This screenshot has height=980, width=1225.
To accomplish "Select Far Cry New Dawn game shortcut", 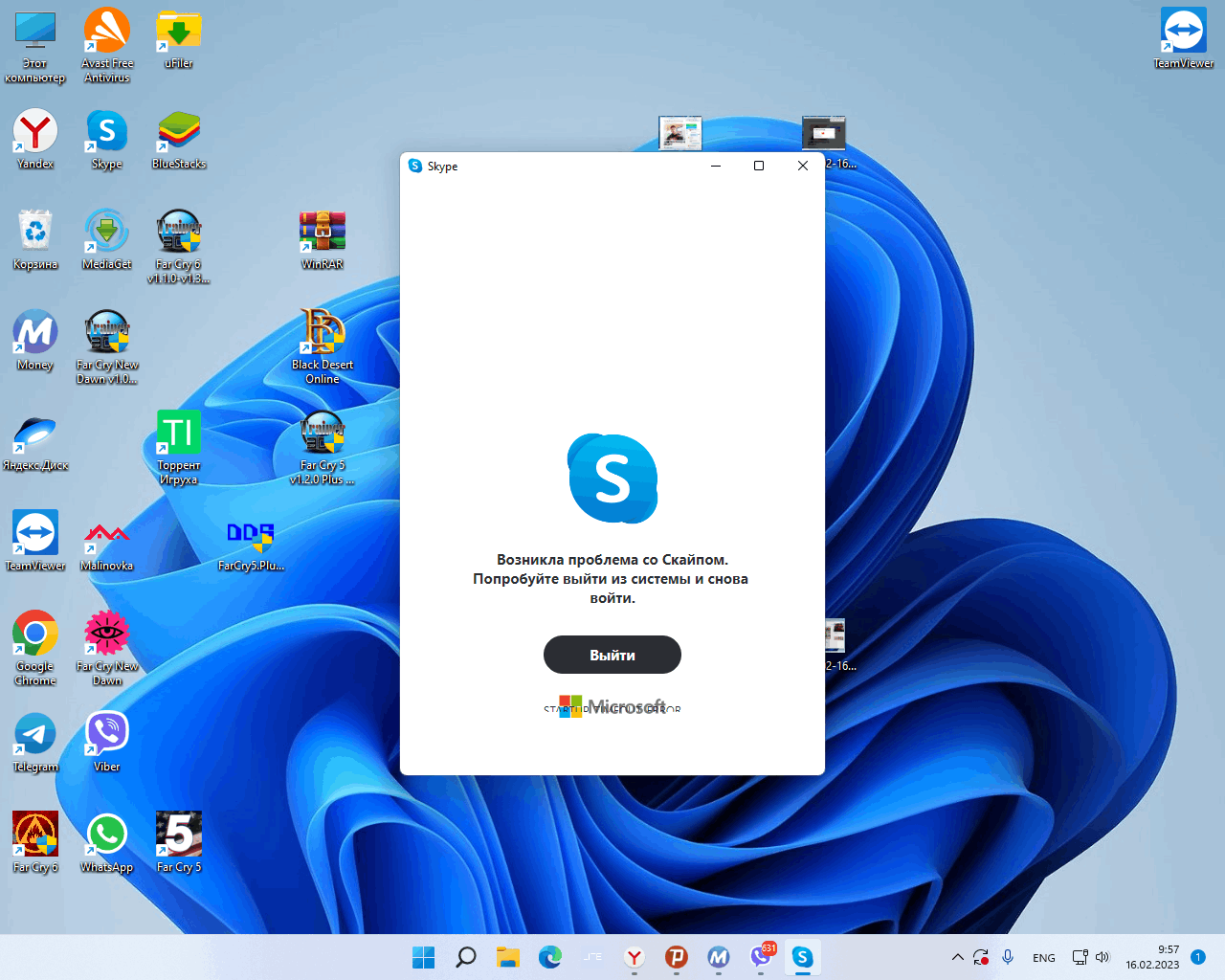I will (107, 649).
